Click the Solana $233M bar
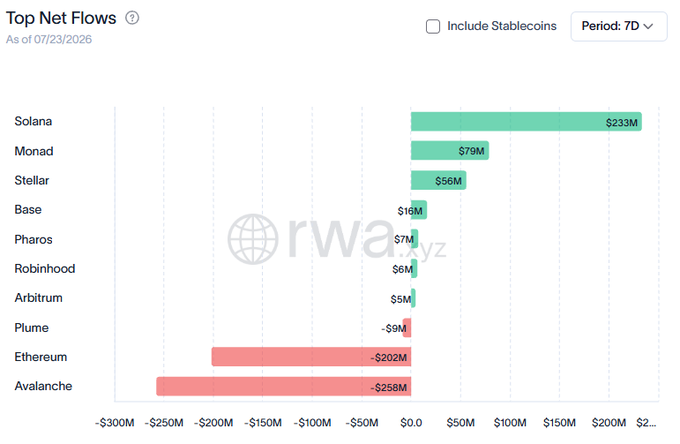 (x=526, y=122)
